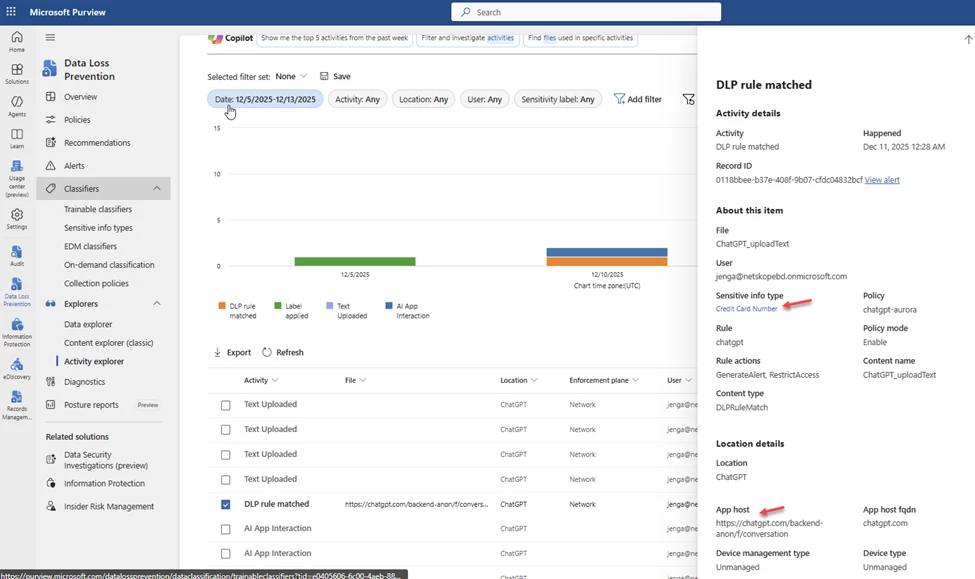
Task: Collapse the Classifiers section chevron
Action: pyautogui.click(x=157, y=188)
